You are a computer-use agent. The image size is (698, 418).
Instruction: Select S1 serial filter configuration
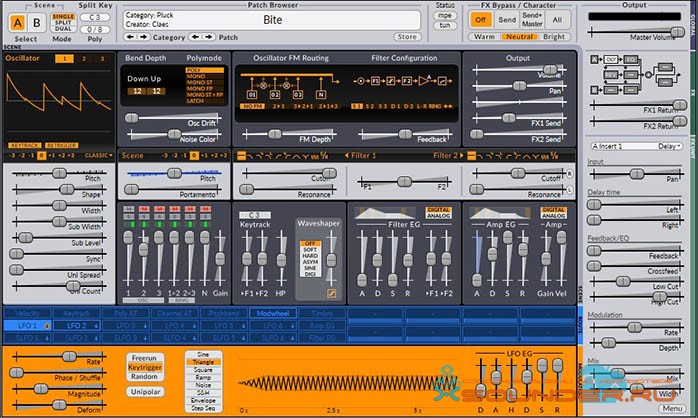tap(357, 106)
